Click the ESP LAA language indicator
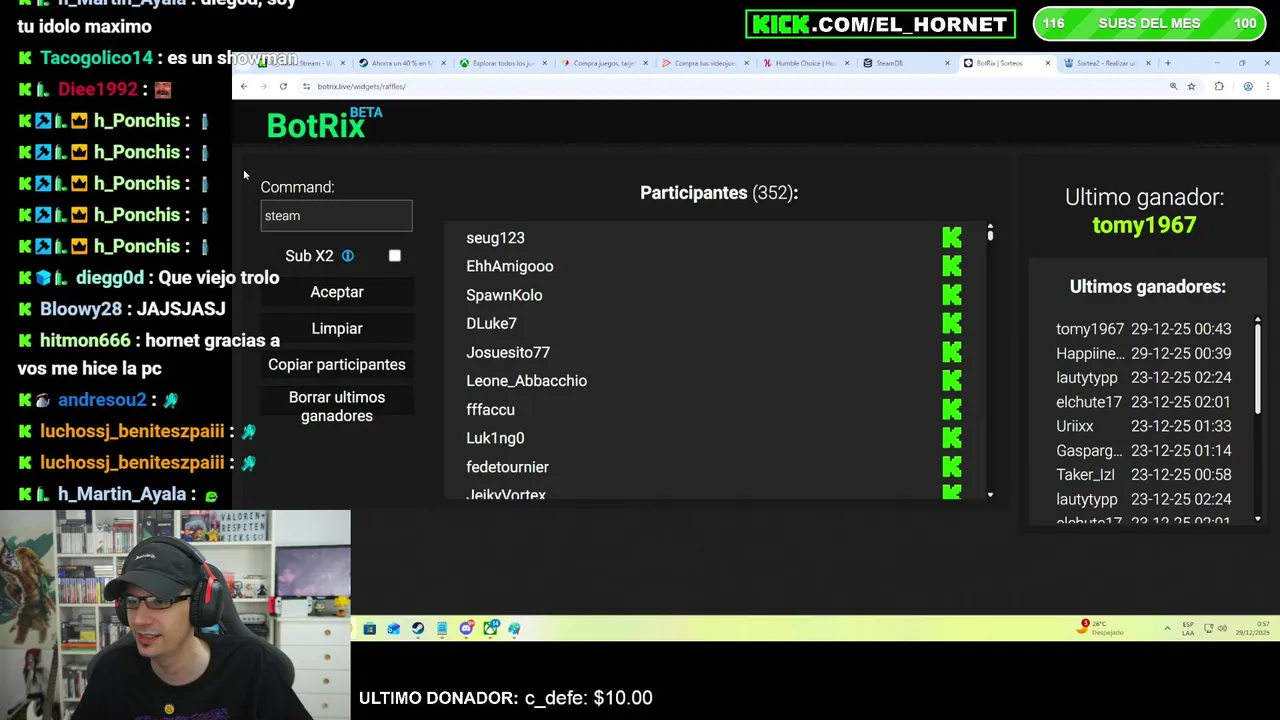 pyautogui.click(x=1188, y=629)
